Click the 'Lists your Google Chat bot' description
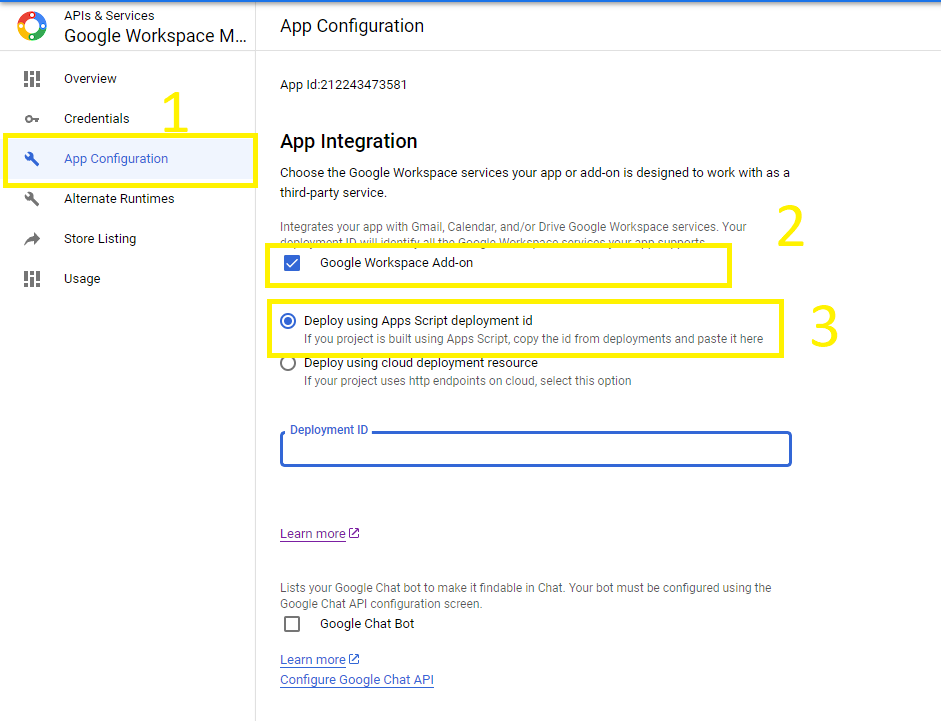 (526, 596)
